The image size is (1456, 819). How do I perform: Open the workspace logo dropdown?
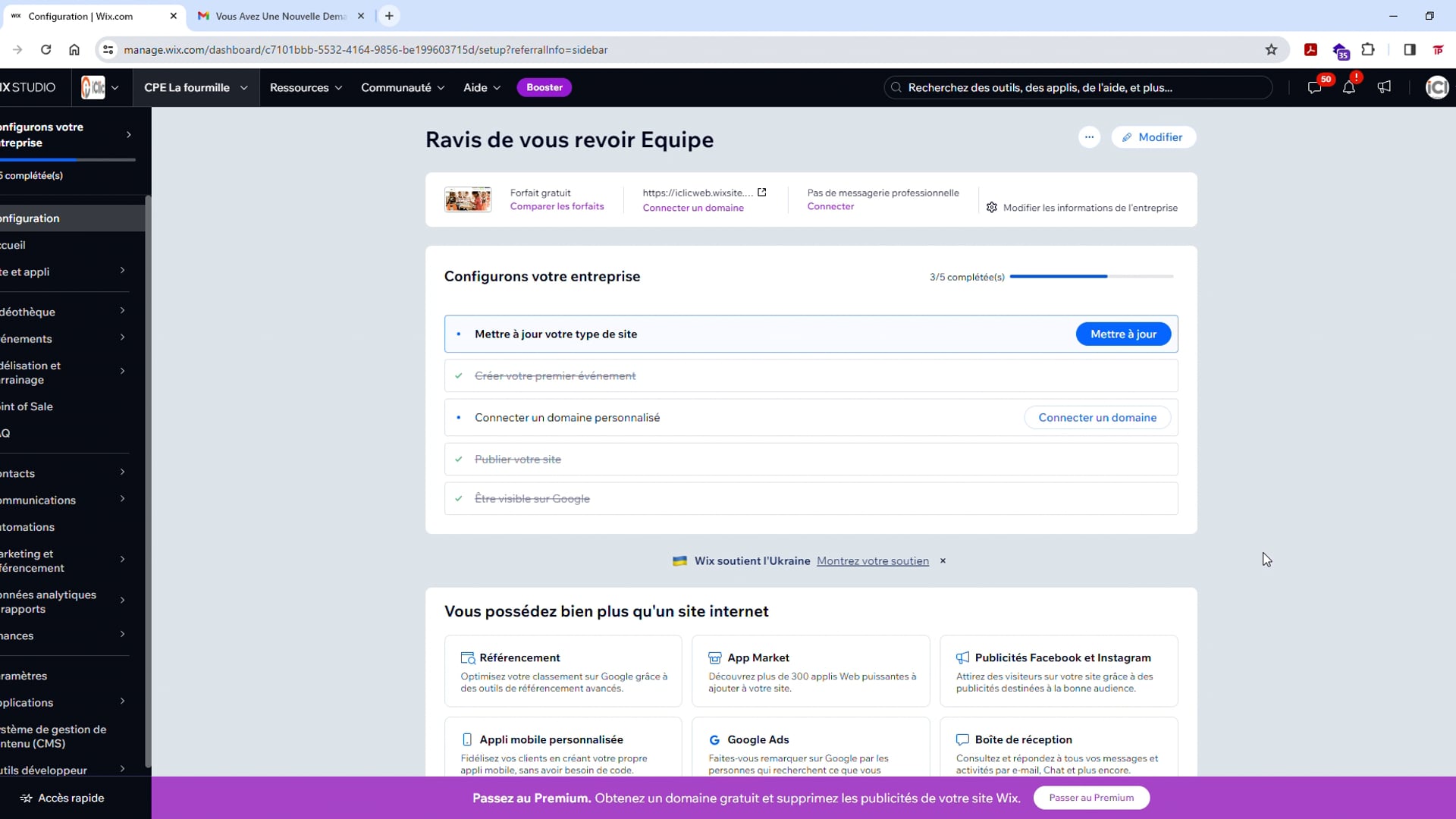pos(101,88)
